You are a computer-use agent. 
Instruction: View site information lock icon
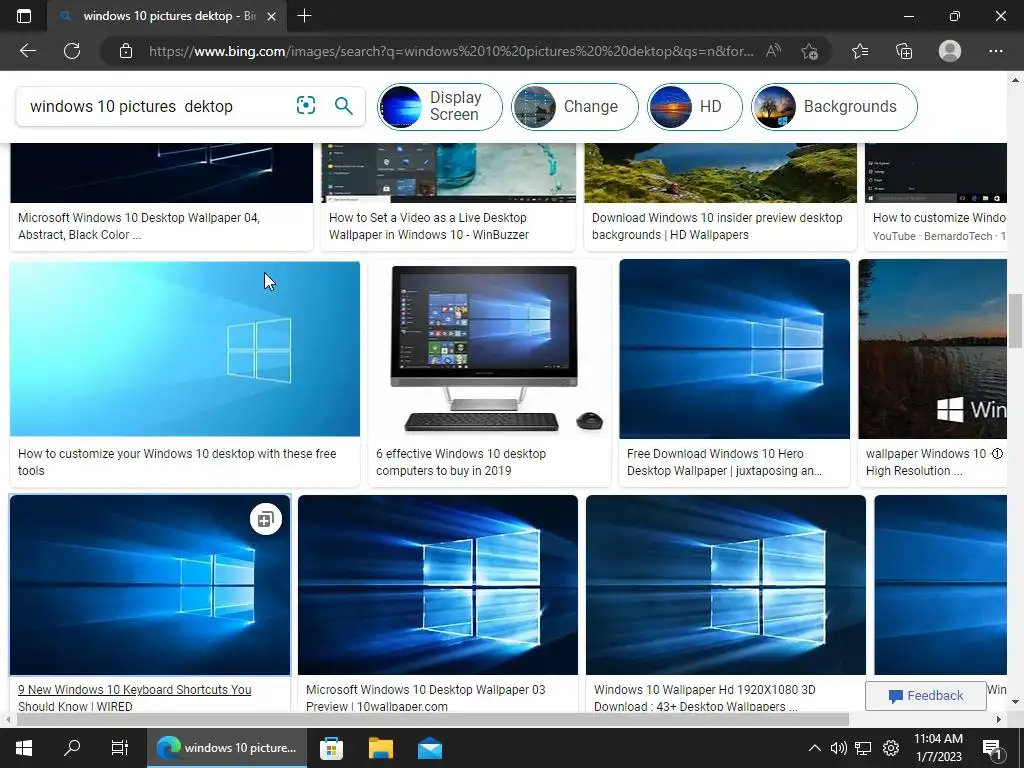click(x=126, y=51)
